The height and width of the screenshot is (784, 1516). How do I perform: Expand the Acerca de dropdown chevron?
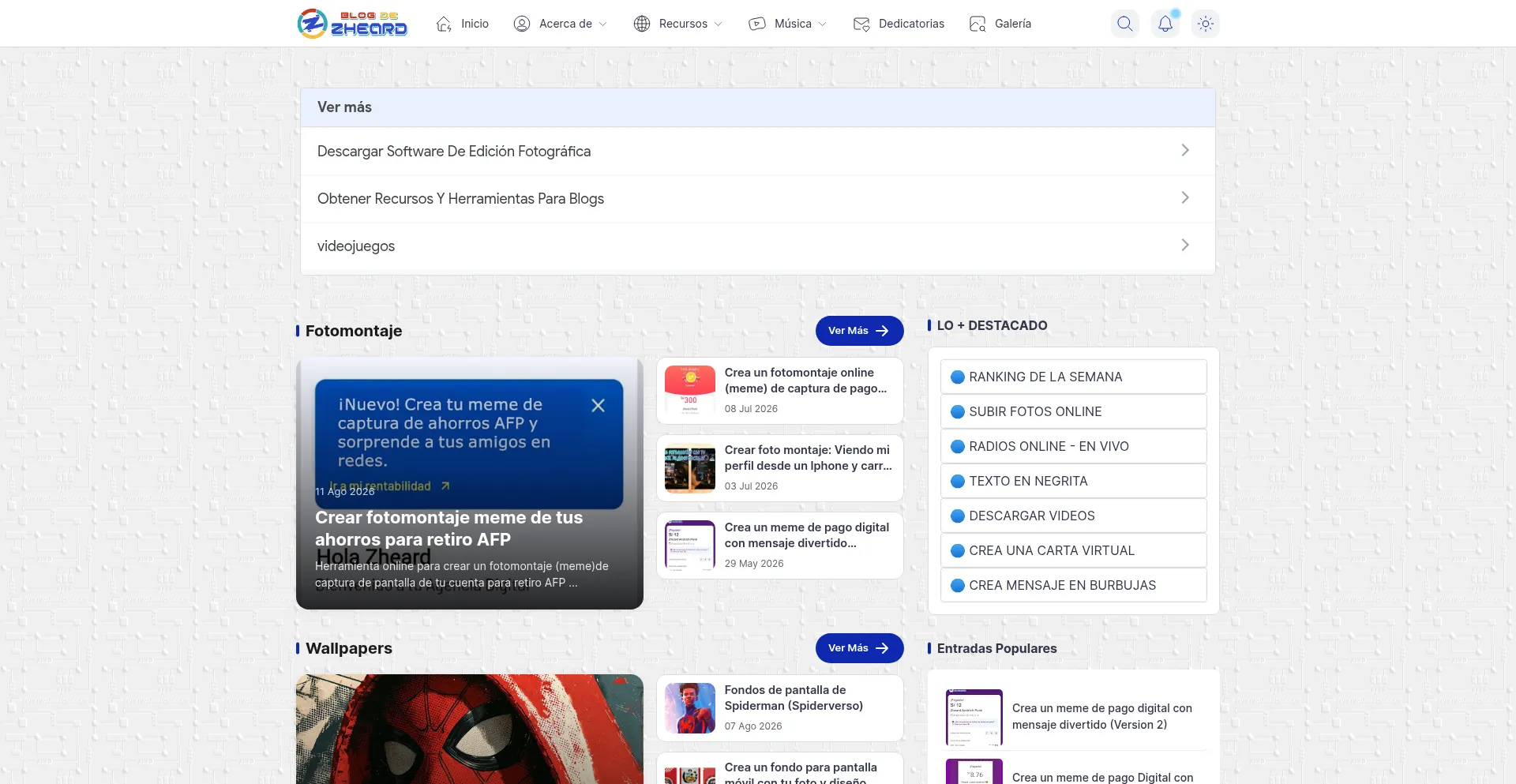(603, 24)
